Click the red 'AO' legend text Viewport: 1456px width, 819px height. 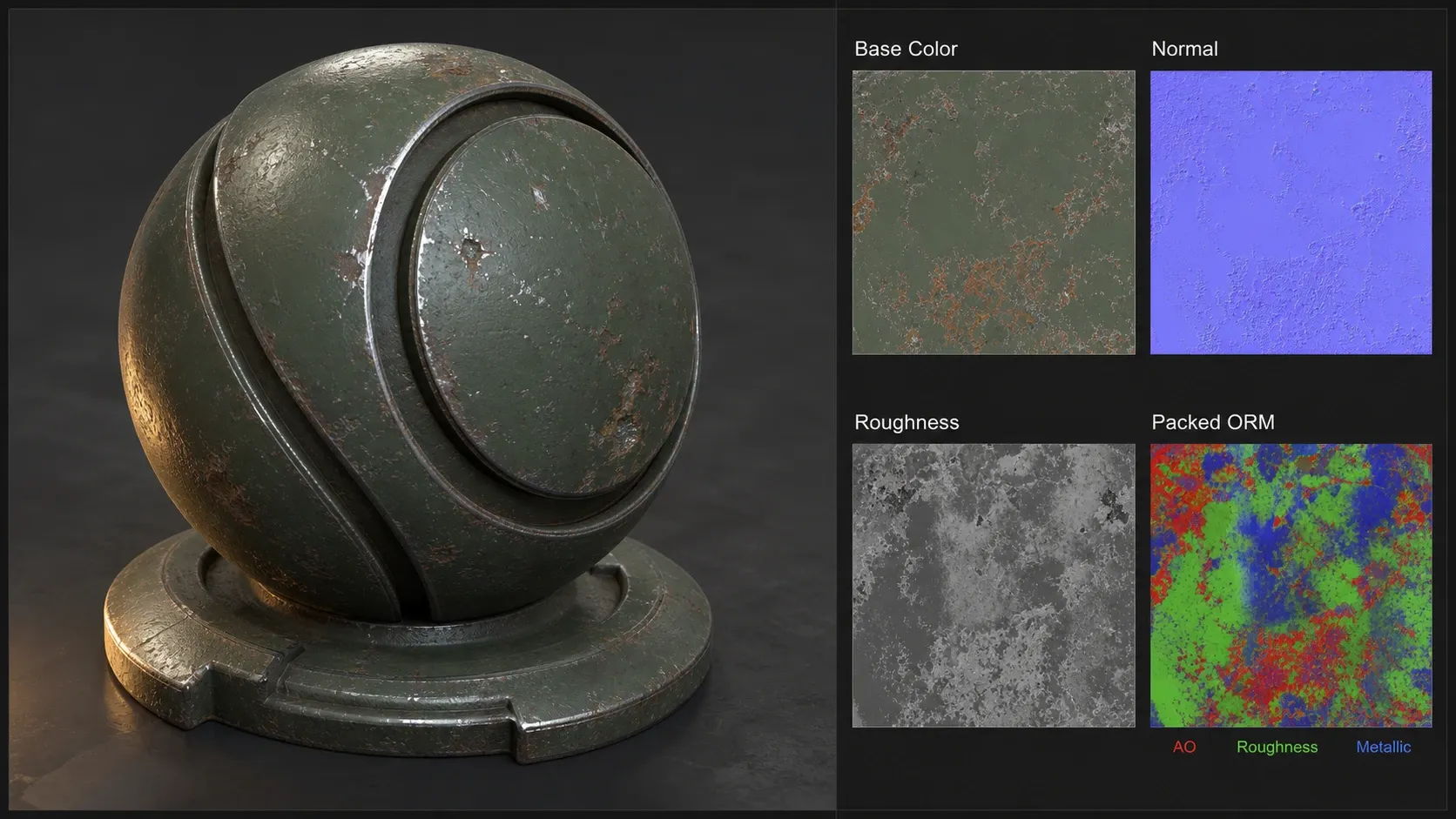point(1184,747)
